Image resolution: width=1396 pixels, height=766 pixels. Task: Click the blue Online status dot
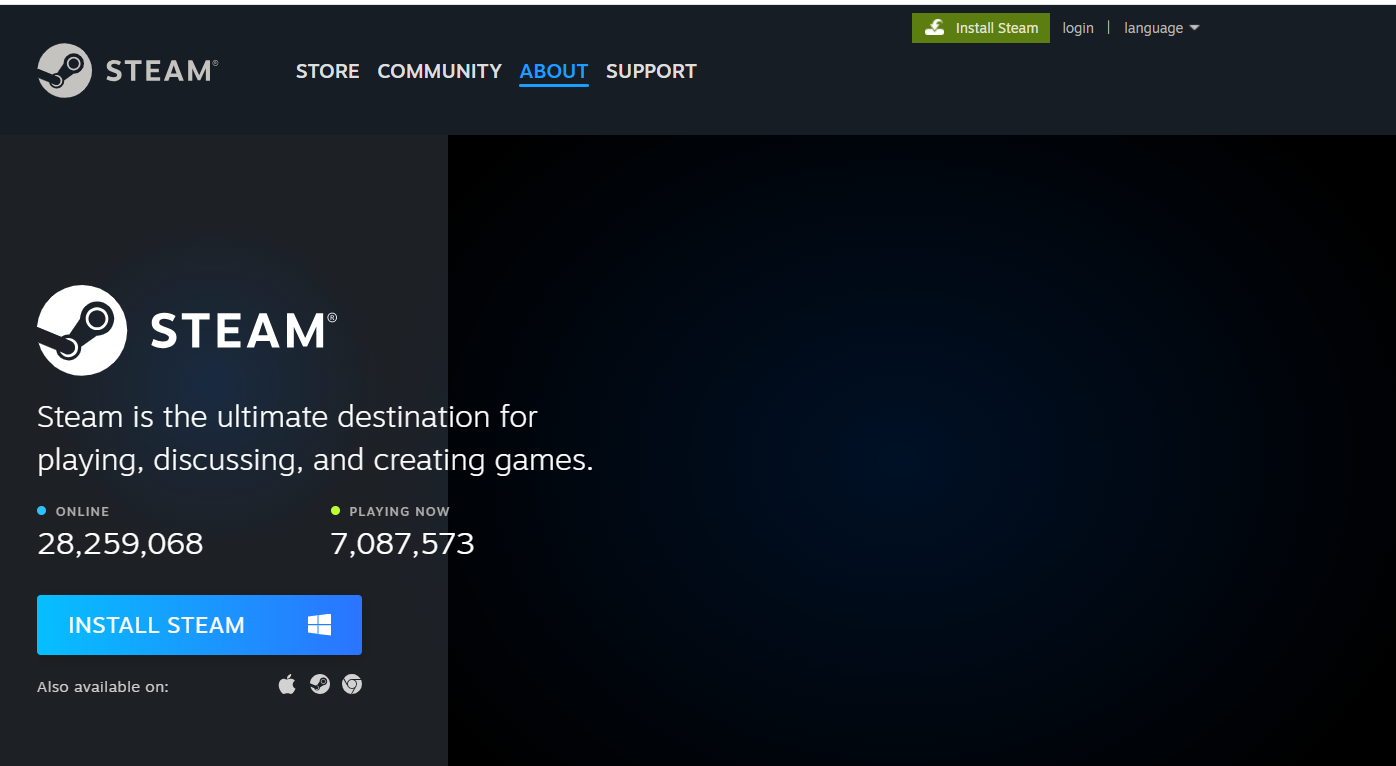tap(42, 511)
